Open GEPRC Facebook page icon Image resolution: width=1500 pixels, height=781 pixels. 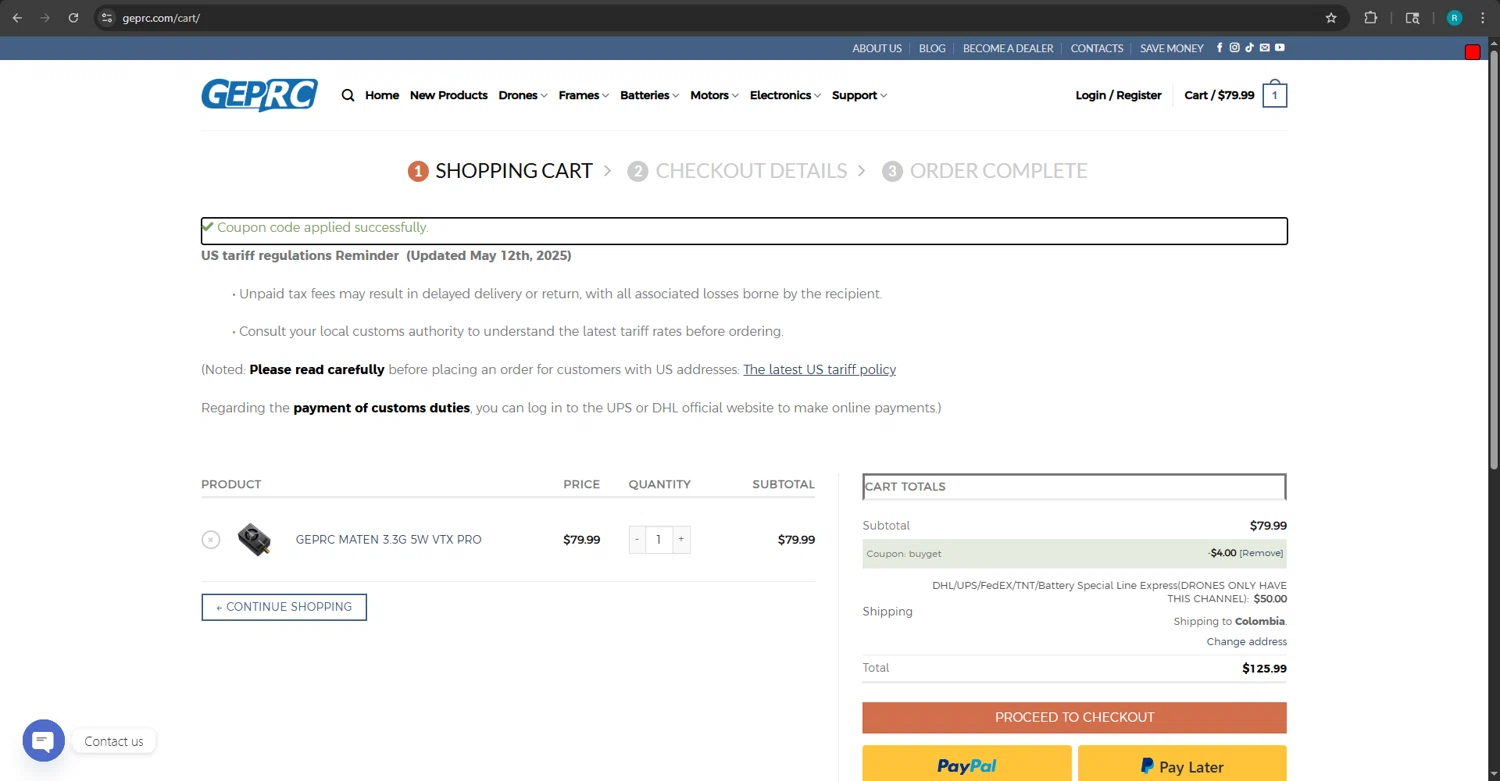[1220, 48]
